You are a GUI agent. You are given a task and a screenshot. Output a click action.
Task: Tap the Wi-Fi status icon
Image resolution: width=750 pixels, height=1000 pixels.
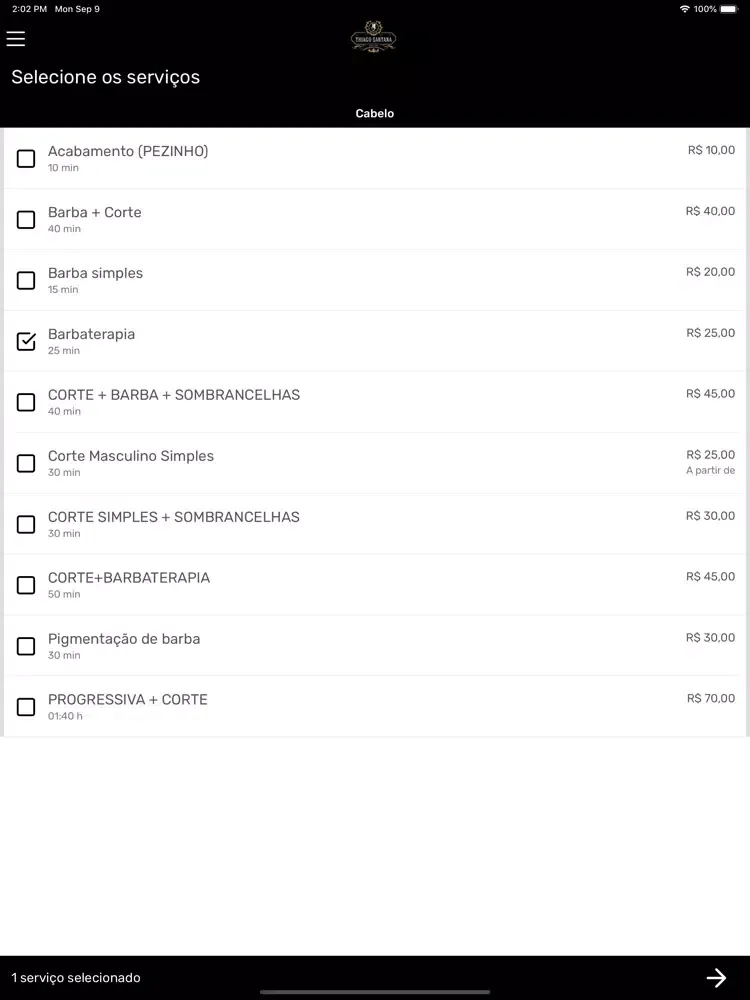[x=684, y=9]
